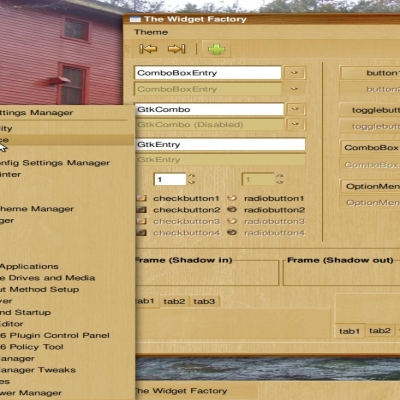This screenshot has width=400, height=400.
Task: Click the Widget Factory title bar window icon
Action: pos(135,19)
